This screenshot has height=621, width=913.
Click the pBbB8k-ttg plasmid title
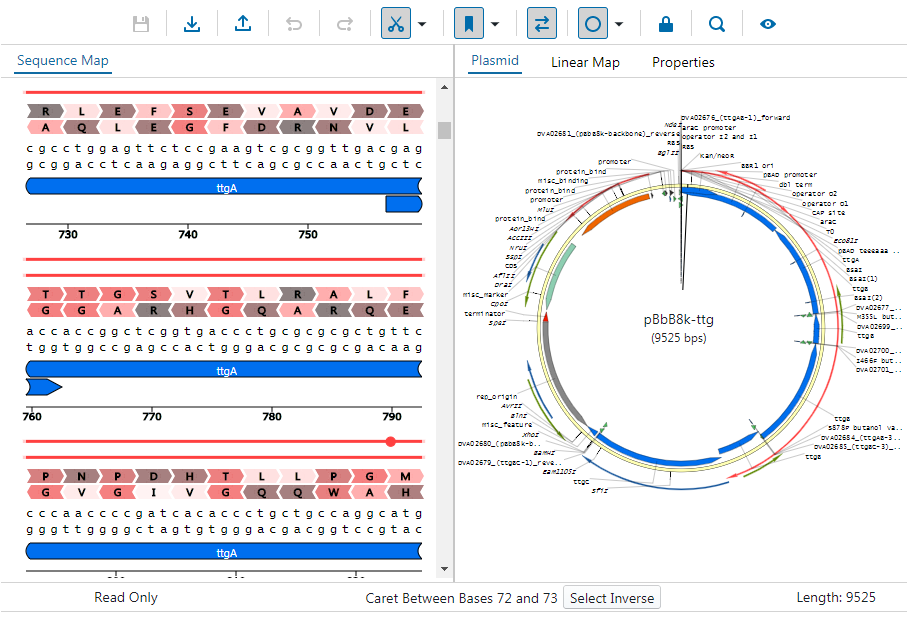point(678,320)
